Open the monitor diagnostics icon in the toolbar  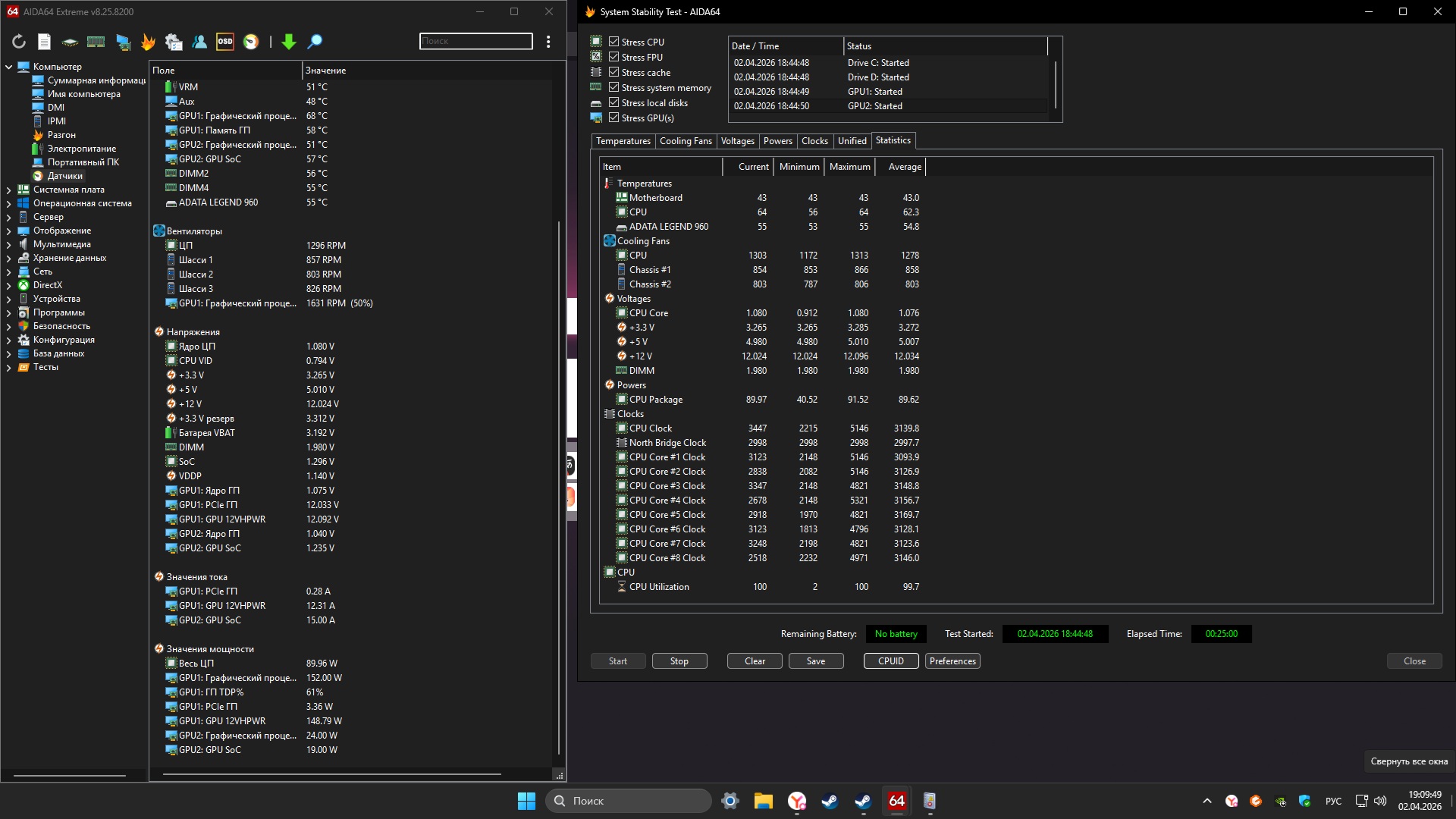point(123,42)
